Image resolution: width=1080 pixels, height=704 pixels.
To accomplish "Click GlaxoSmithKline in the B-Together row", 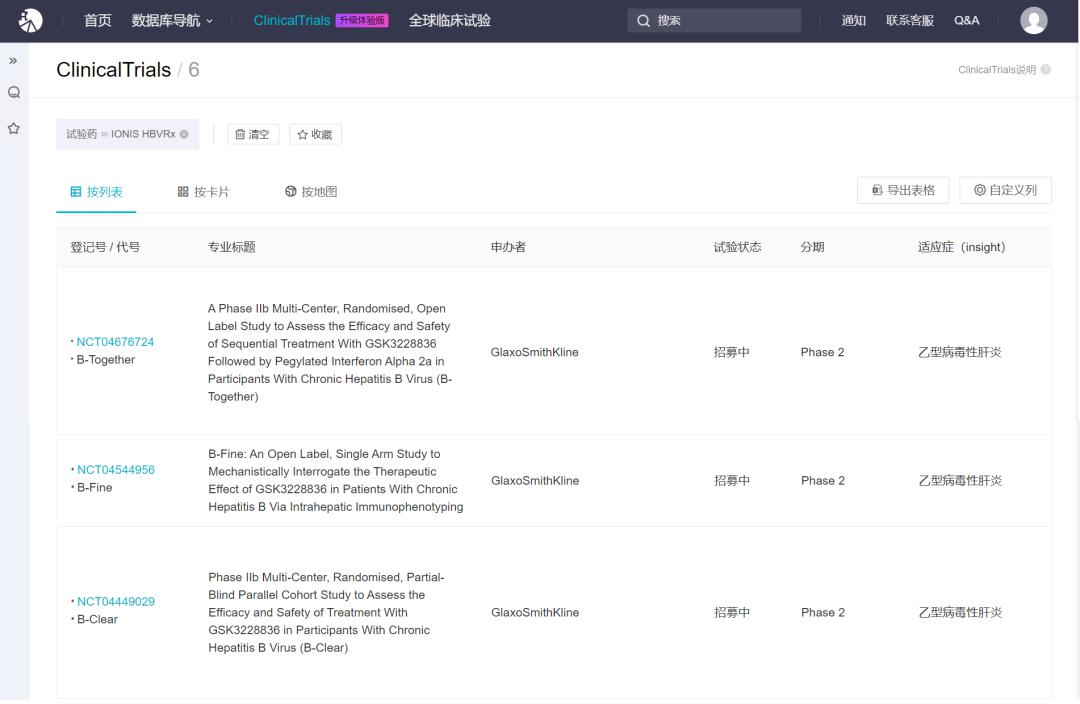I will coord(534,352).
